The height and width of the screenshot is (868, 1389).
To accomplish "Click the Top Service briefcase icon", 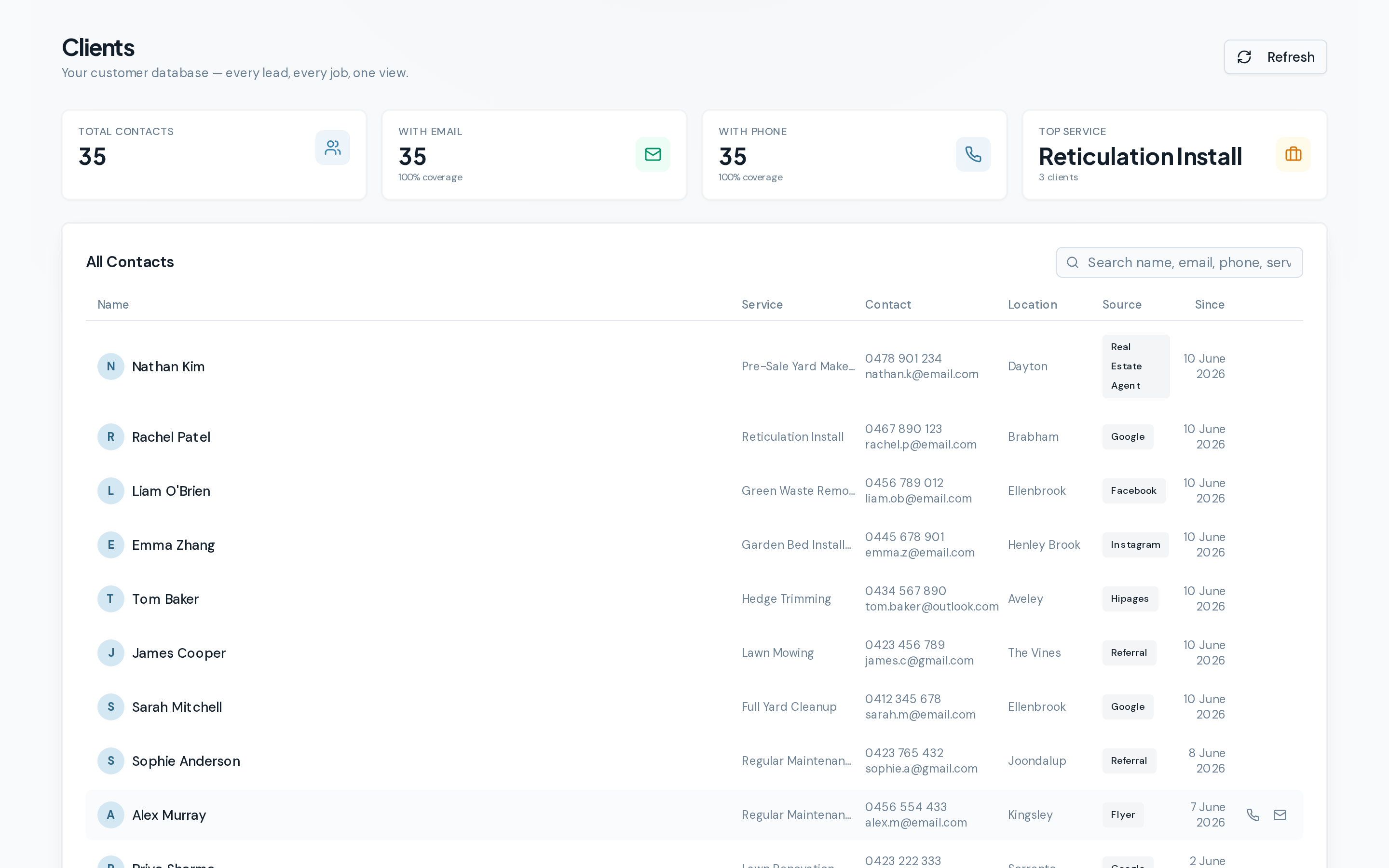I will point(1293,154).
